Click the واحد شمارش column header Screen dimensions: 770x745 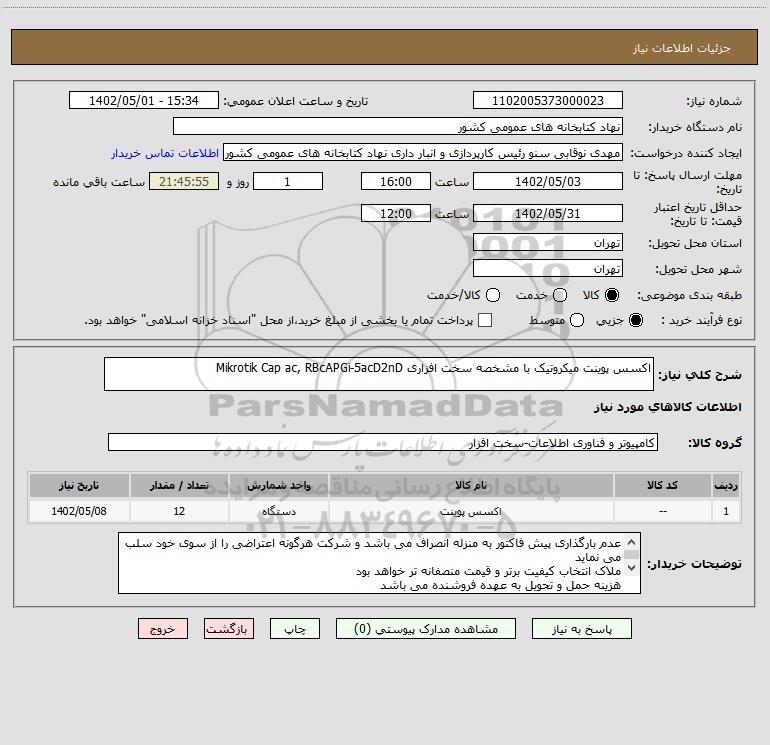(x=278, y=485)
